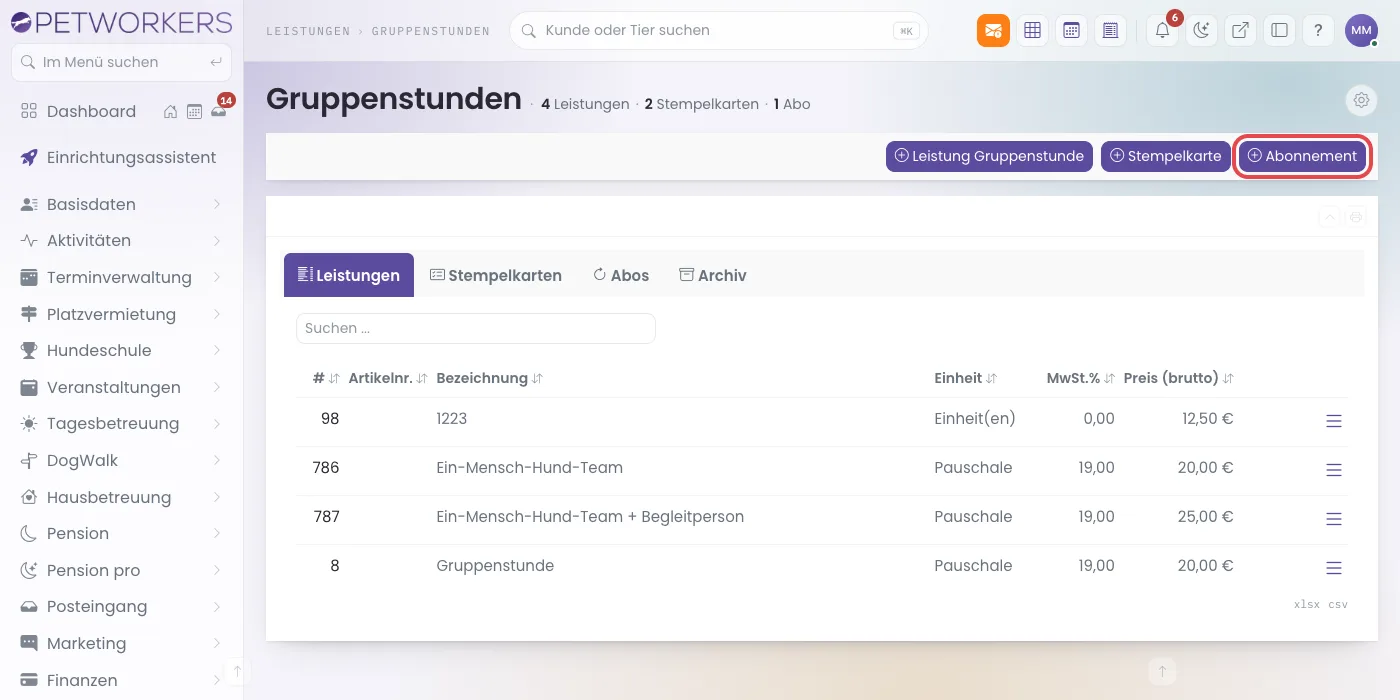Click the Leistungen breadcrumb
1400x700 pixels.
click(x=308, y=31)
